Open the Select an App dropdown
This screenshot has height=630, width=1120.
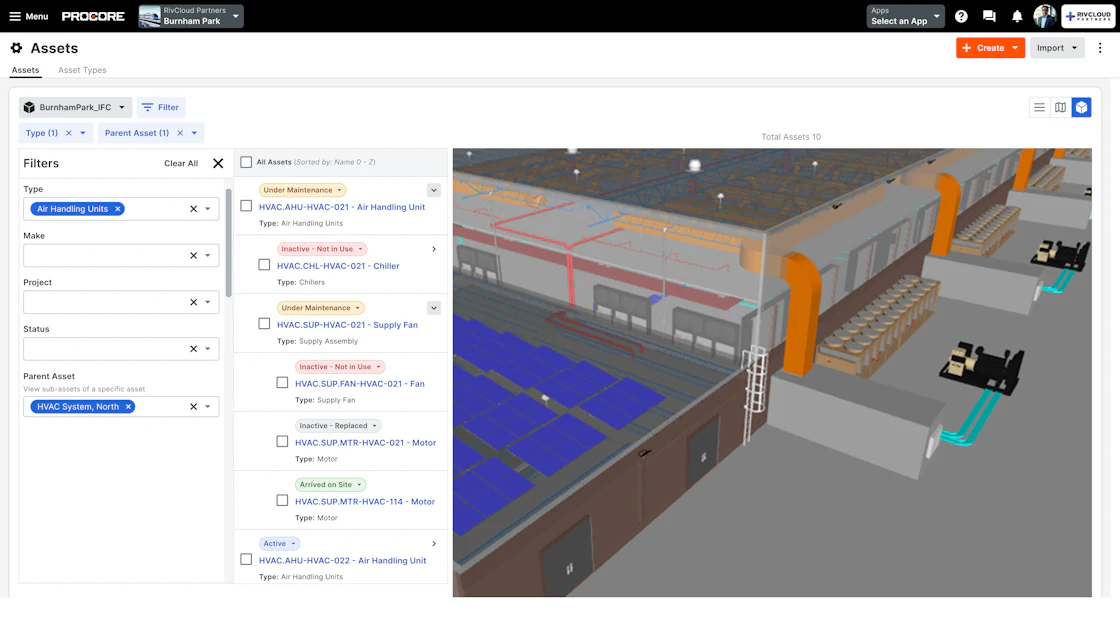tap(905, 16)
